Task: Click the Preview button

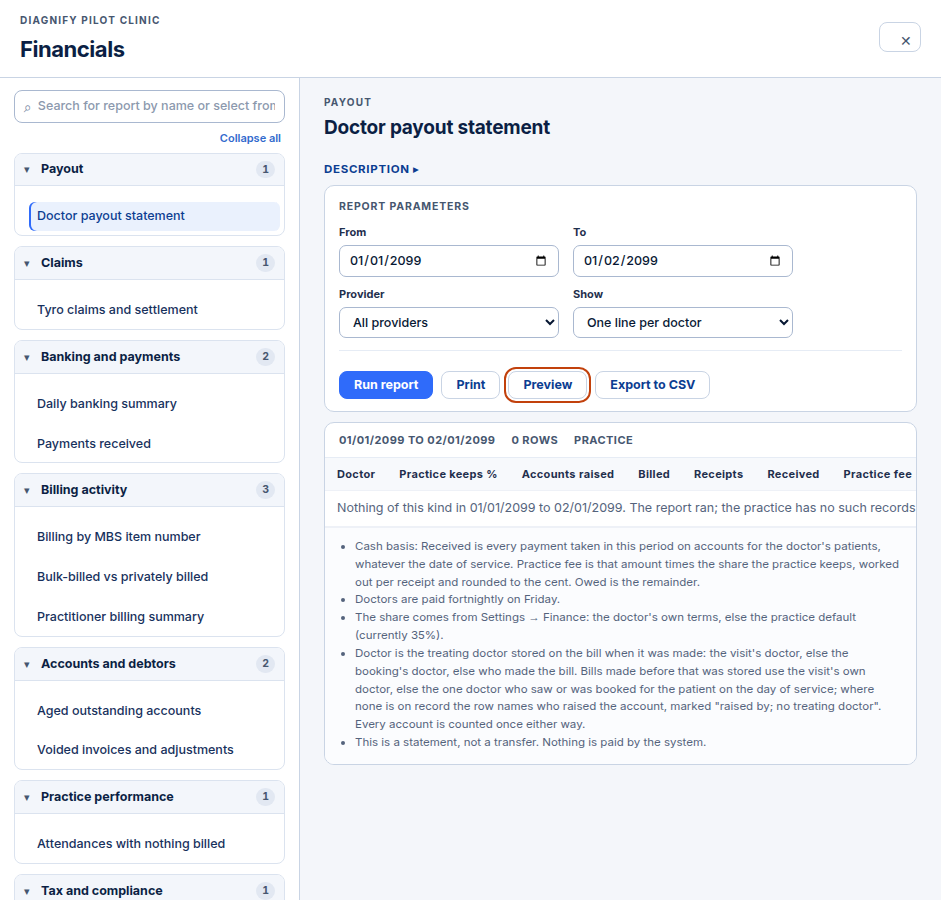Action: point(547,385)
